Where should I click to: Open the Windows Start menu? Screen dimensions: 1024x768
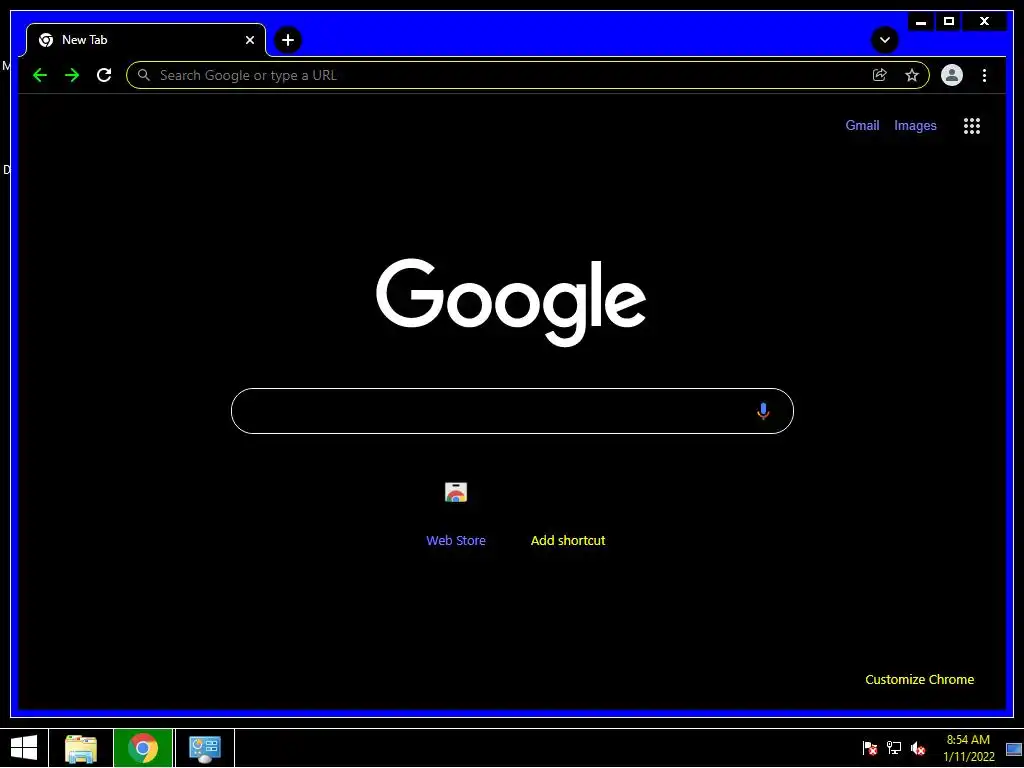coord(24,748)
